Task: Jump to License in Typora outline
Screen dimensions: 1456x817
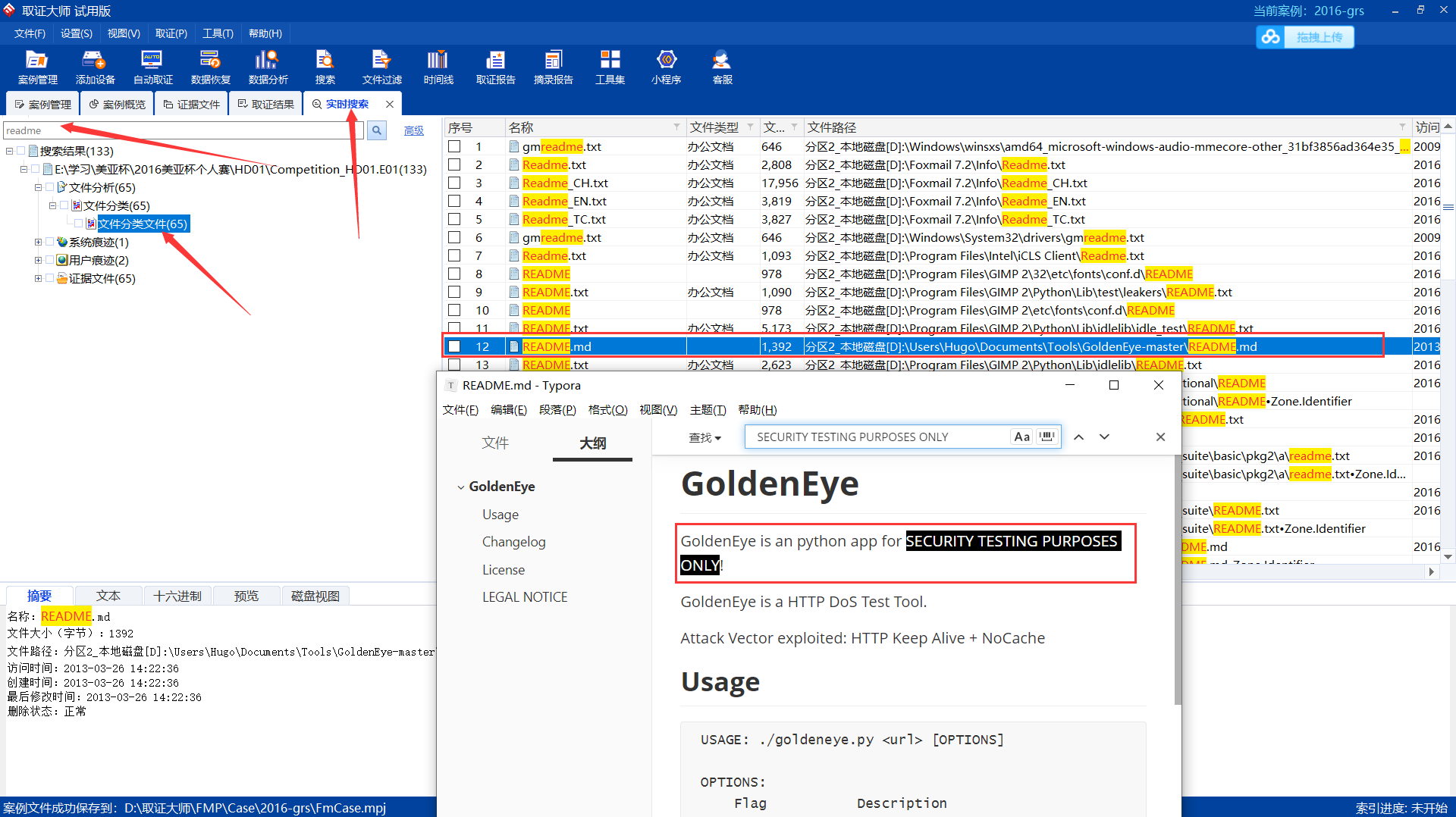Action: pos(504,570)
